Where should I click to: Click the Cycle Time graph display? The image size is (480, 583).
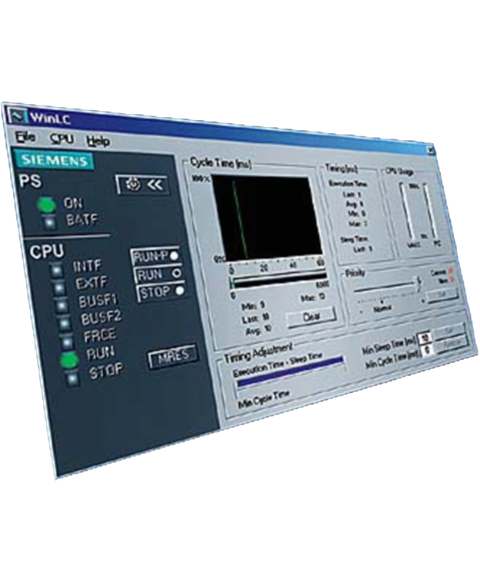tap(266, 218)
